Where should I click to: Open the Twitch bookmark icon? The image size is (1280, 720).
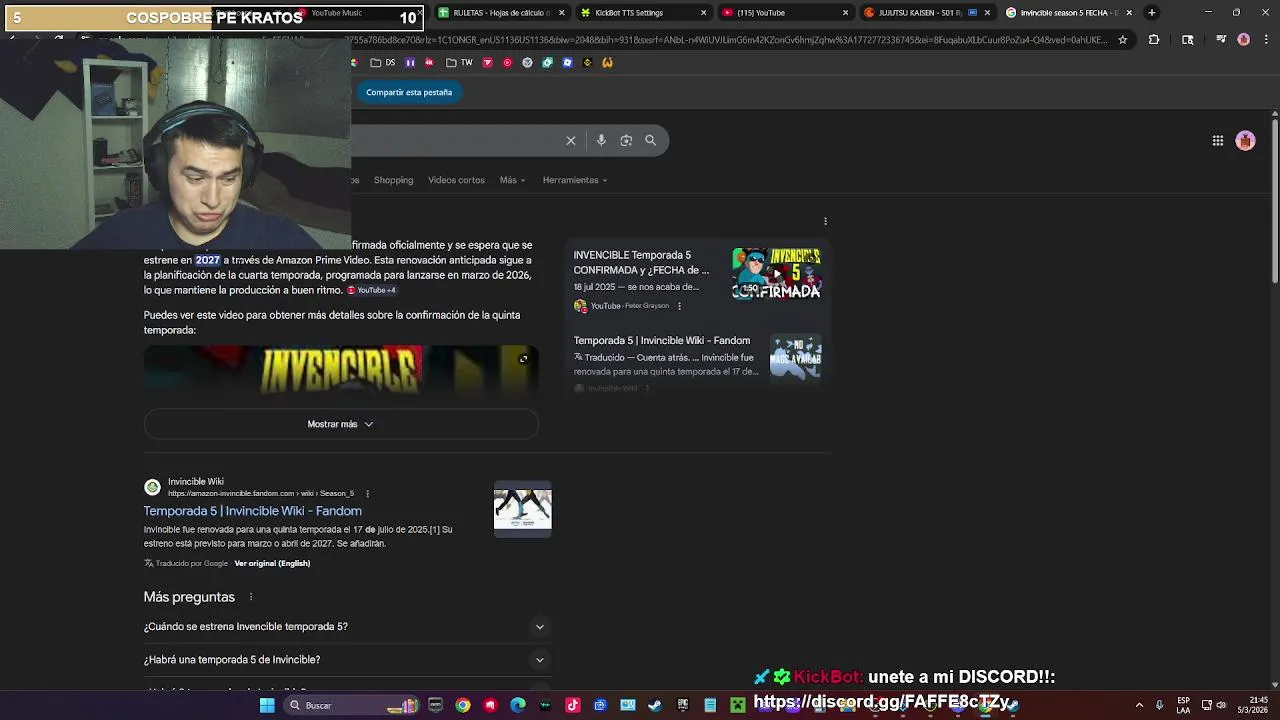pos(410,62)
